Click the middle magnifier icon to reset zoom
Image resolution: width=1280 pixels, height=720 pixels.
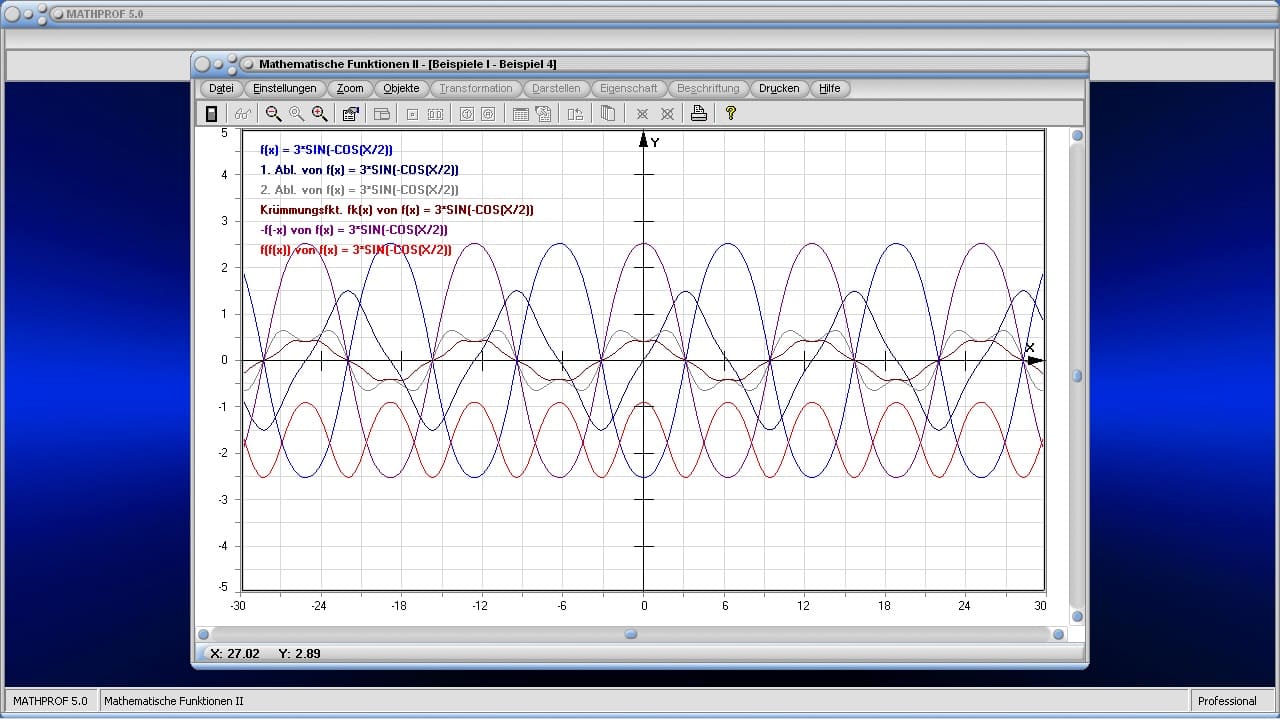(x=296, y=114)
